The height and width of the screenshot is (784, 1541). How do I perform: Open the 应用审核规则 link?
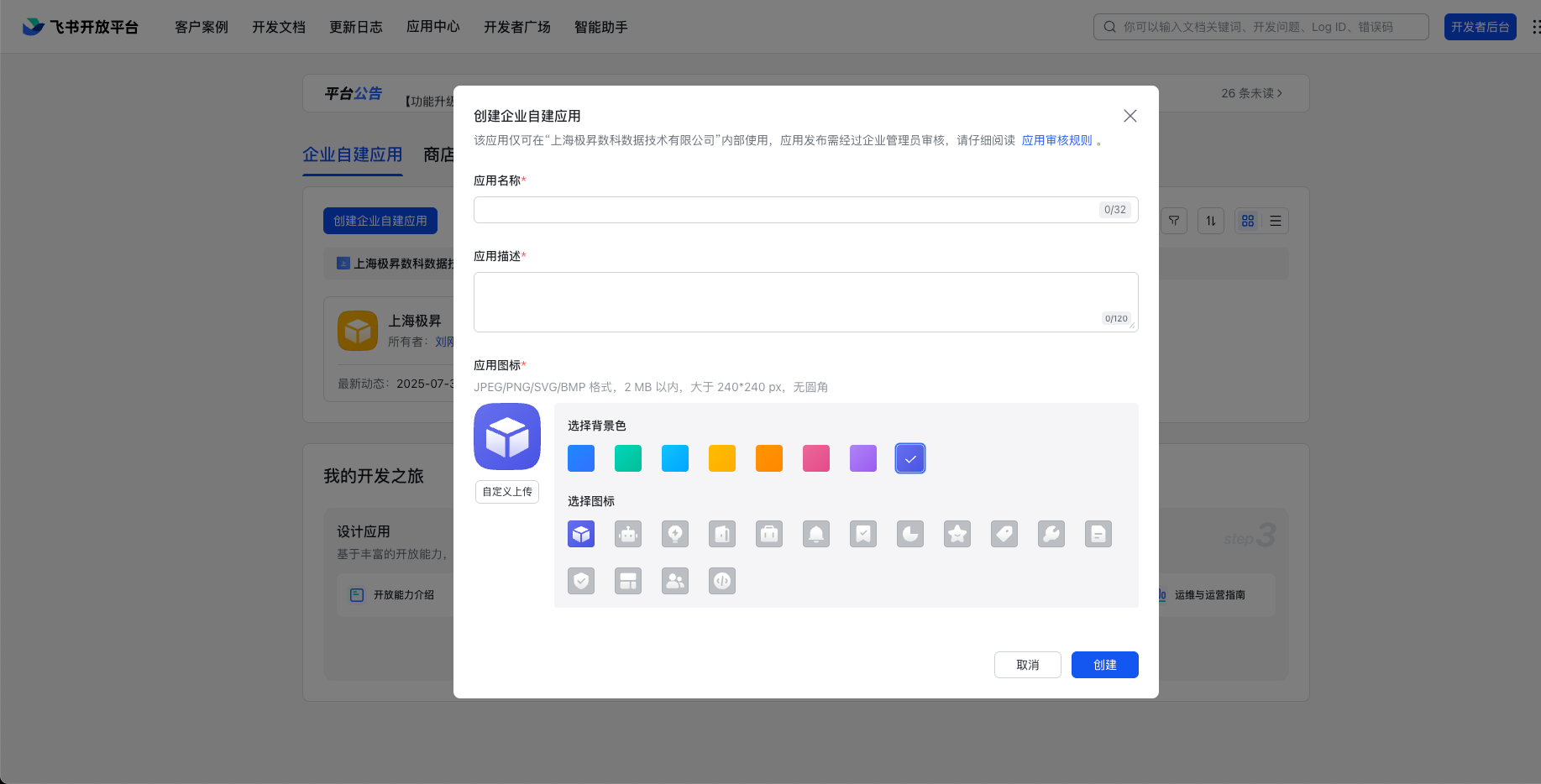click(1057, 140)
